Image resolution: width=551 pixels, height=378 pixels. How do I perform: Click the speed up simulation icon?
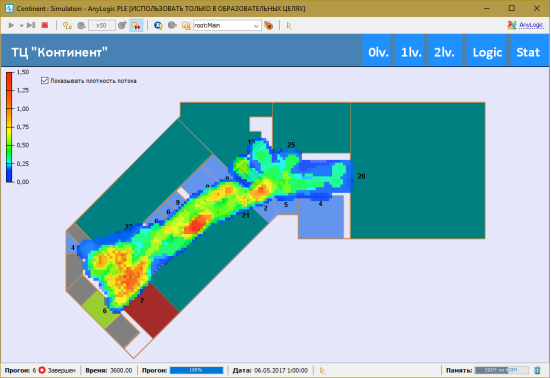point(122,25)
